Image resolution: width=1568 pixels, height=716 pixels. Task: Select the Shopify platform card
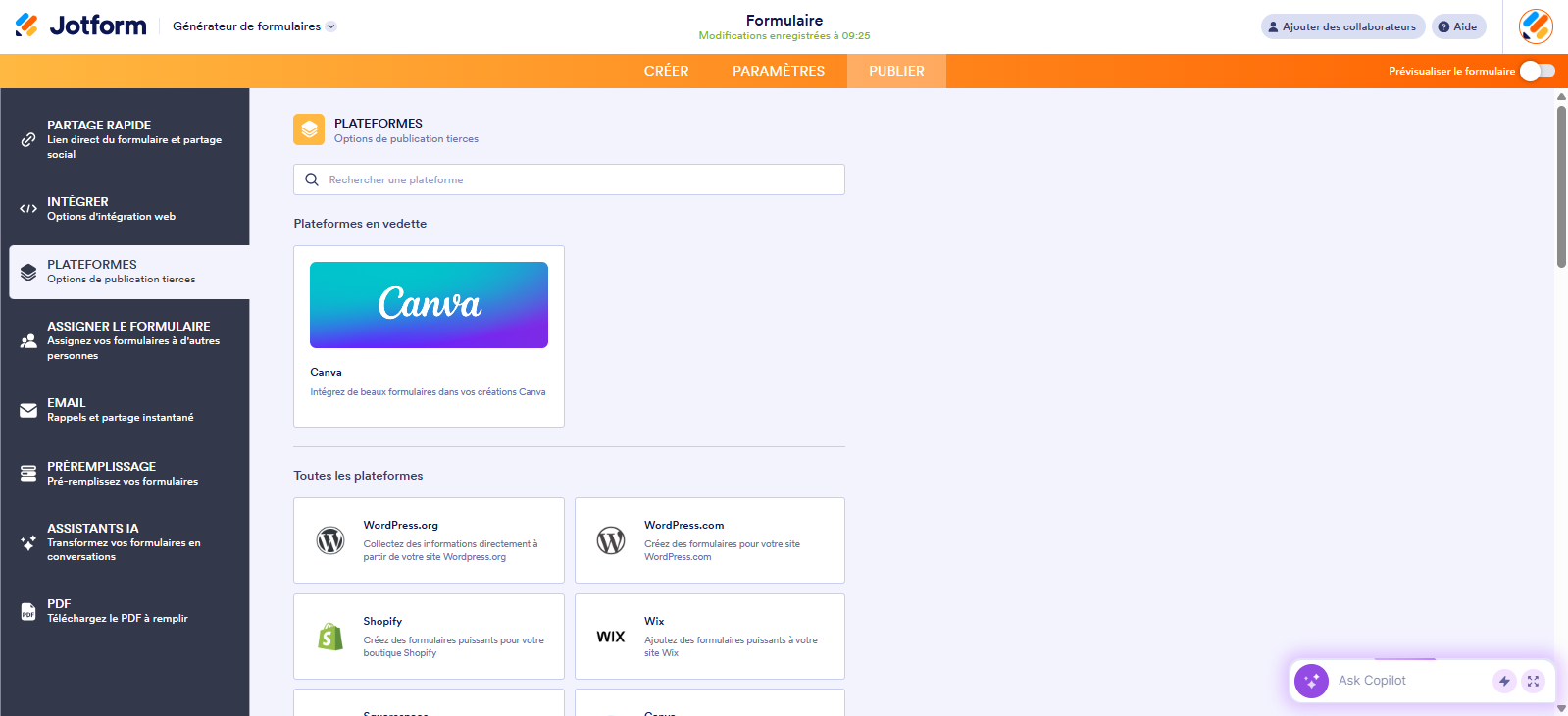pos(429,637)
